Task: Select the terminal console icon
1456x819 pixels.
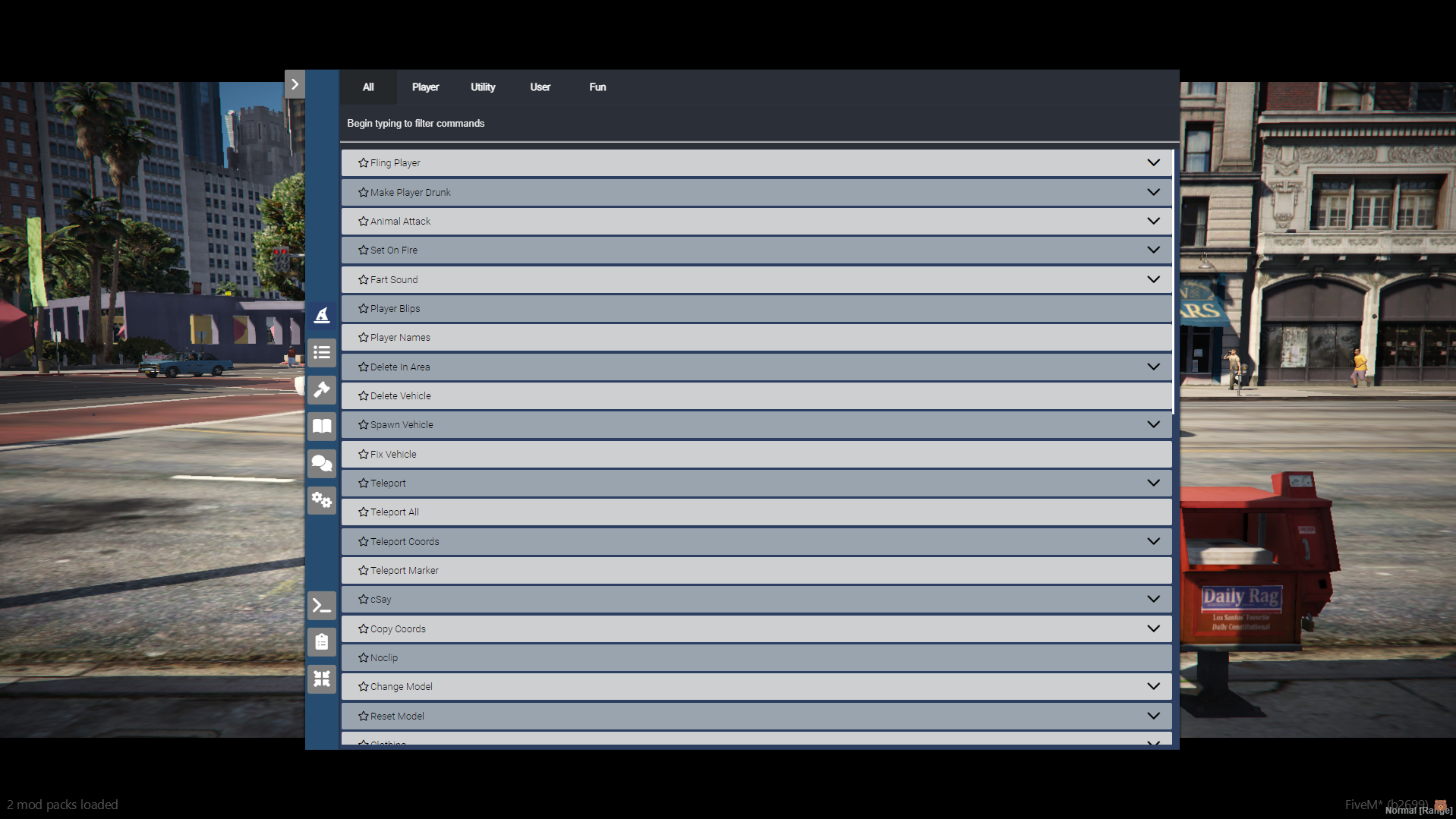Action: point(322,605)
